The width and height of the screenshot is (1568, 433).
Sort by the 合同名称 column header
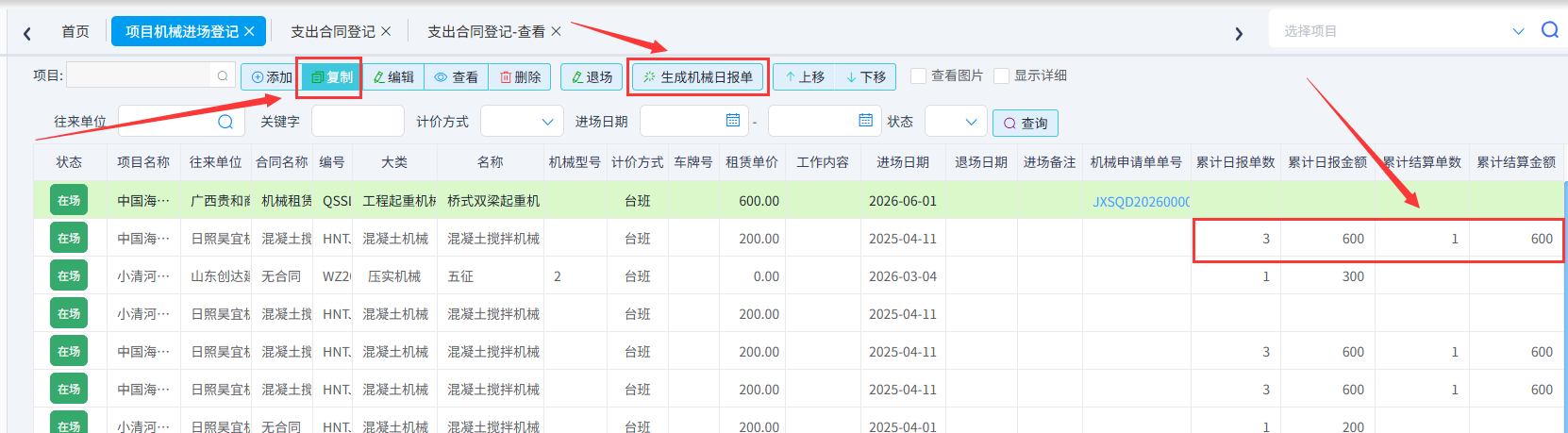282,162
